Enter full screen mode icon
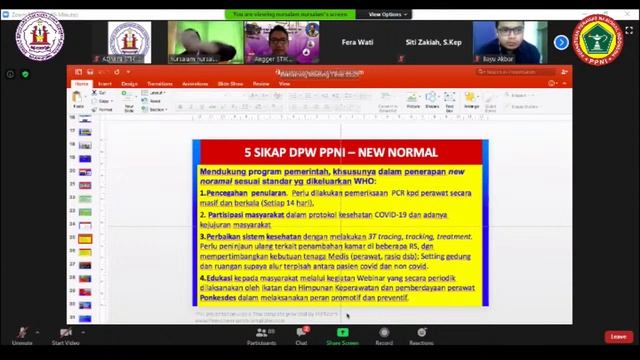The width and height of the screenshot is (640, 360). click(x=629, y=30)
